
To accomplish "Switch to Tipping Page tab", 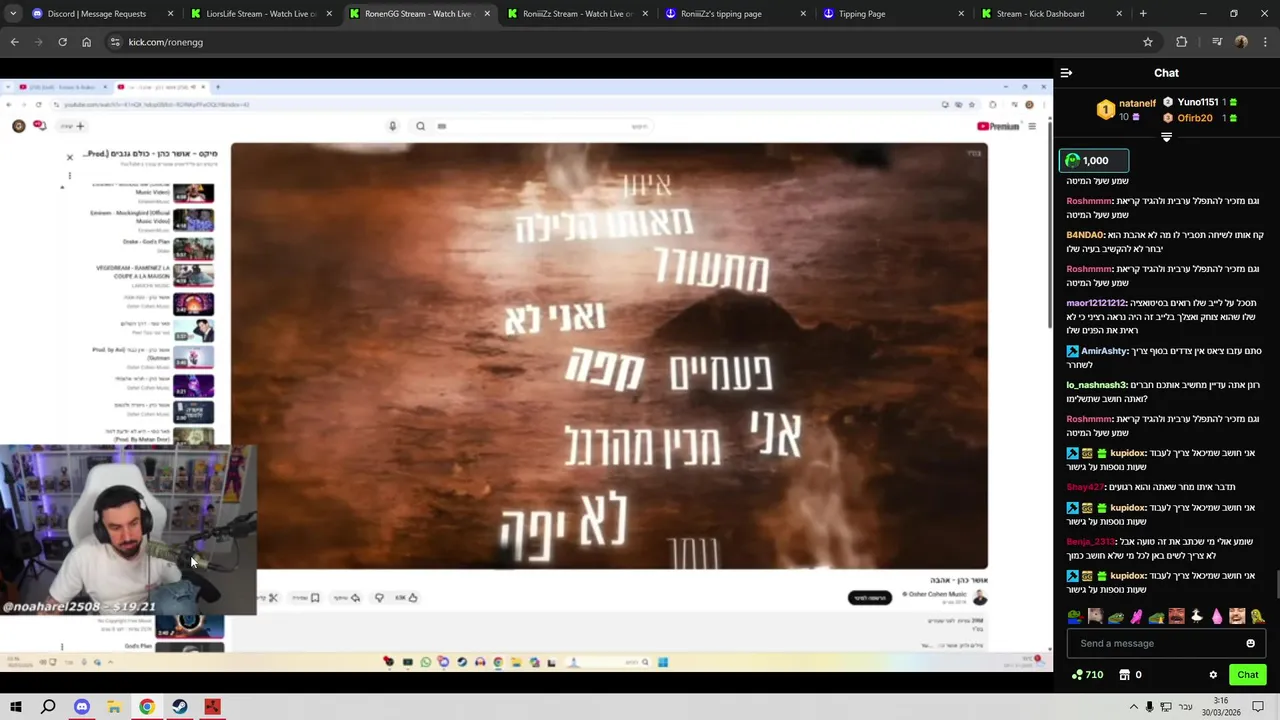I will tap(894, 14).
